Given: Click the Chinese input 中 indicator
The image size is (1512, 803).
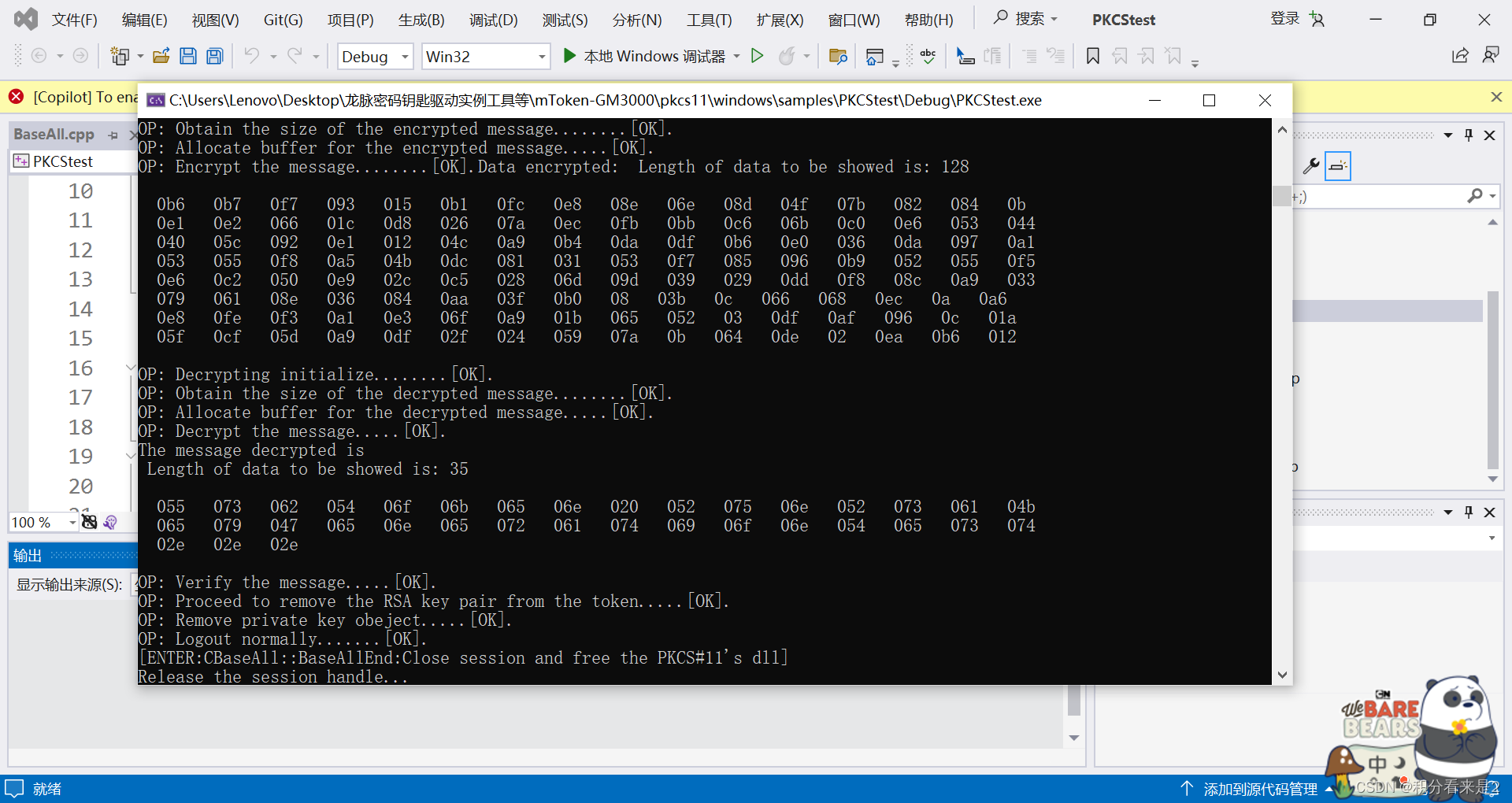Looking at the screenshot, I should coord(1377,764).
